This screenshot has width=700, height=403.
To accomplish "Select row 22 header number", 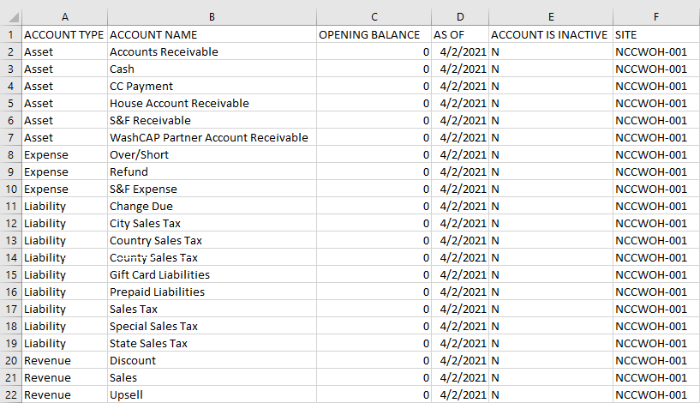I will click(x=10, y=395).
